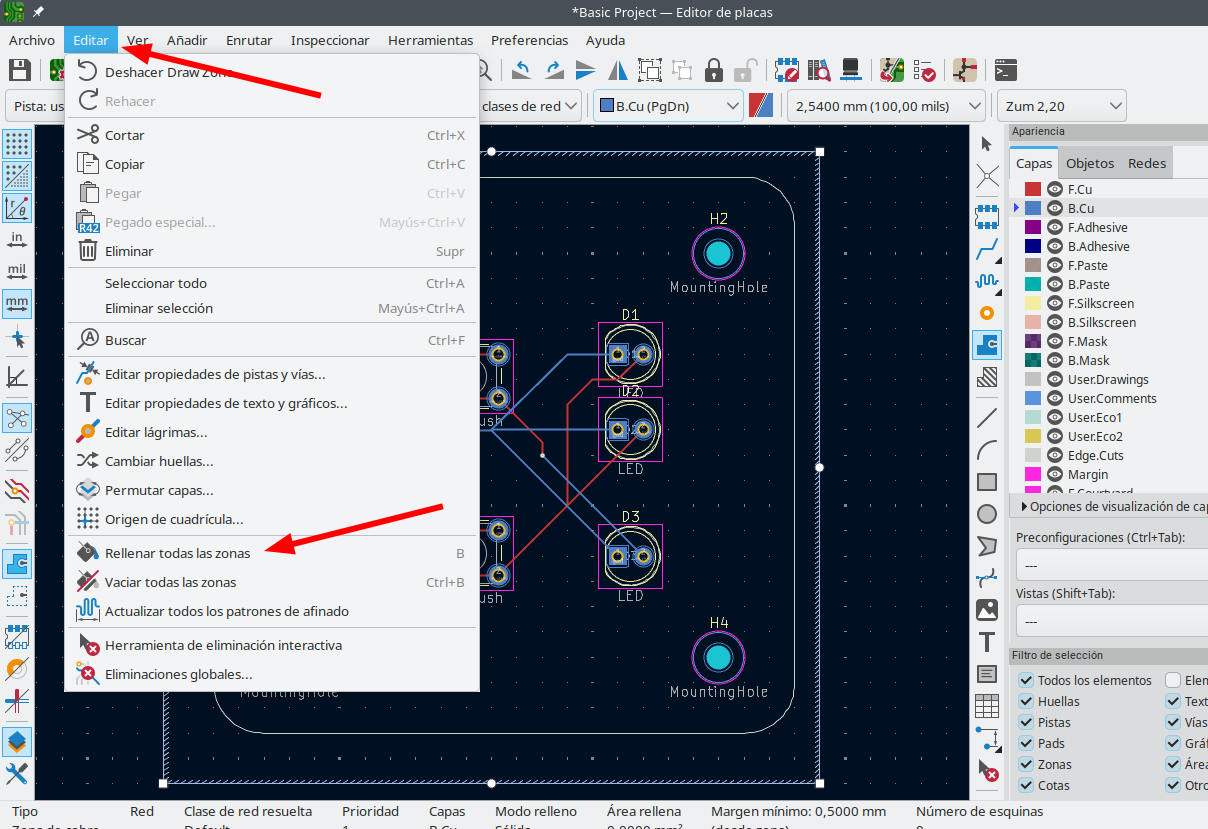The image size is (1208, 829).
Task: Select the Draw line tool
Action: coord(987,416)
